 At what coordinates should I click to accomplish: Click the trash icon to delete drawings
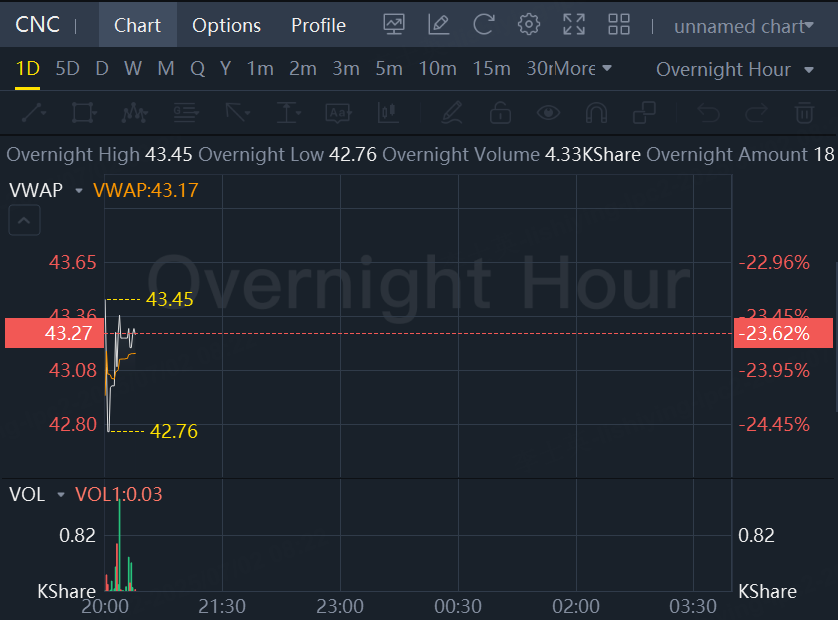(804, 112)
